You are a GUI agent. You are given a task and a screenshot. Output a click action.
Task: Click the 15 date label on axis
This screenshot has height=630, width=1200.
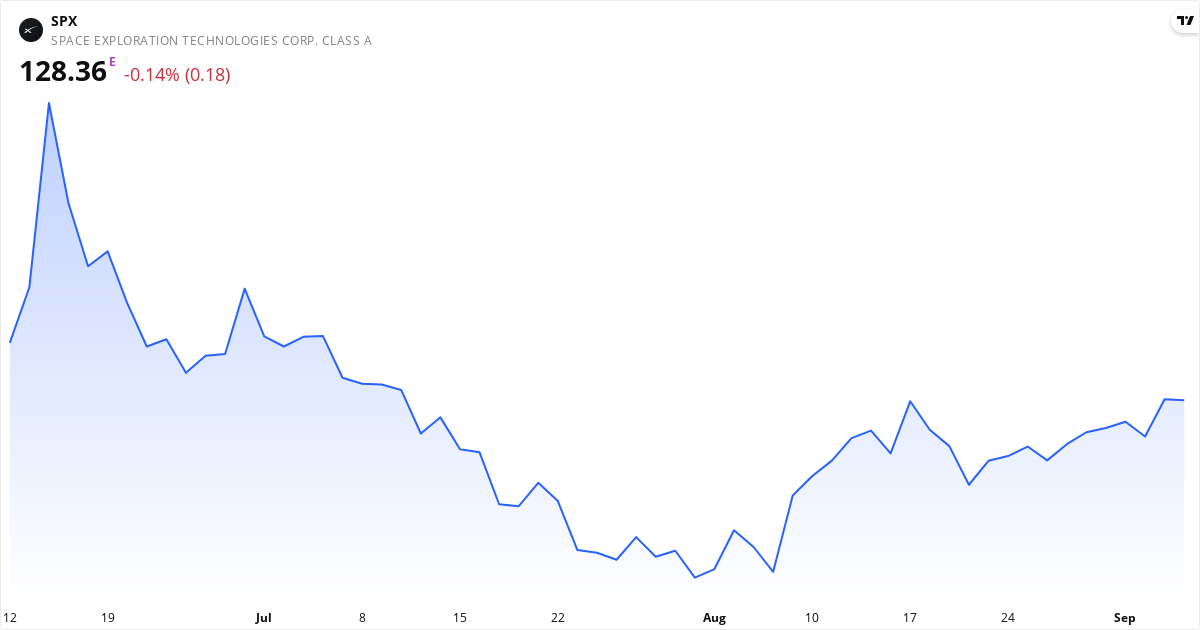(460, 618)
